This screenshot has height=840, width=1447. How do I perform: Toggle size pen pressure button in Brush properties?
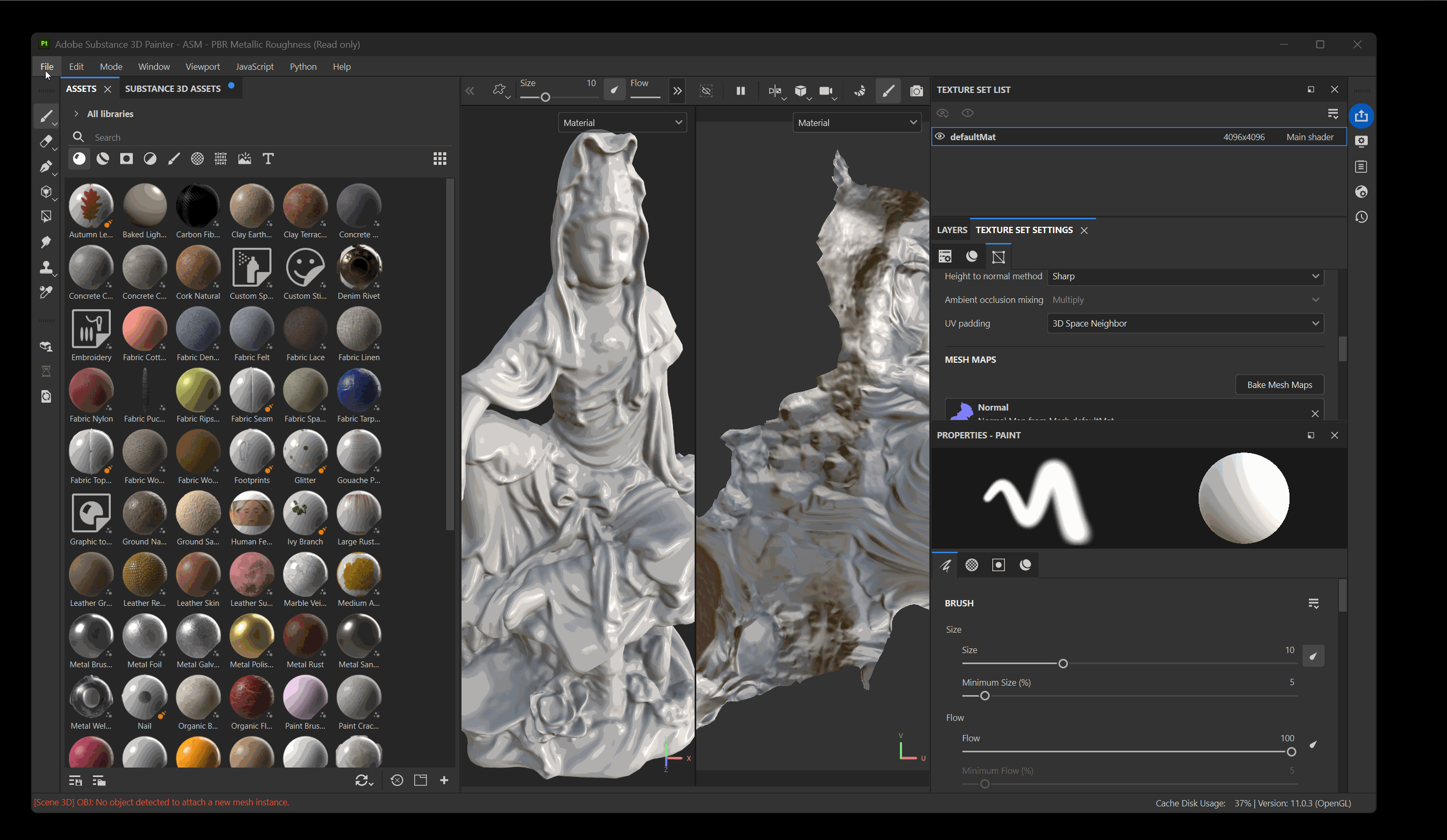tap(1313, 656)
